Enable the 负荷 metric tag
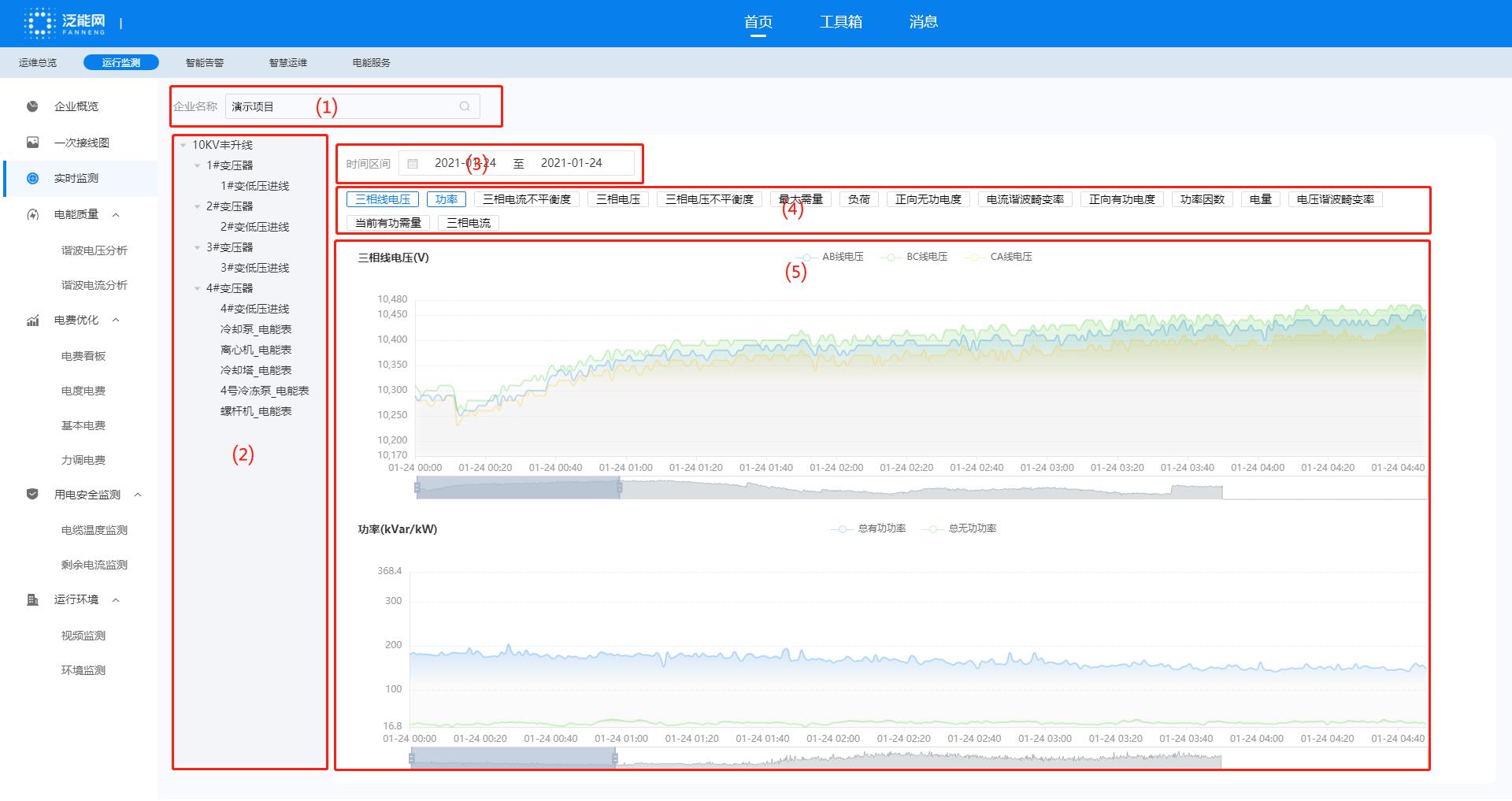The width and height of the screenshot is (1512, 801). click(x=859, y=199)
